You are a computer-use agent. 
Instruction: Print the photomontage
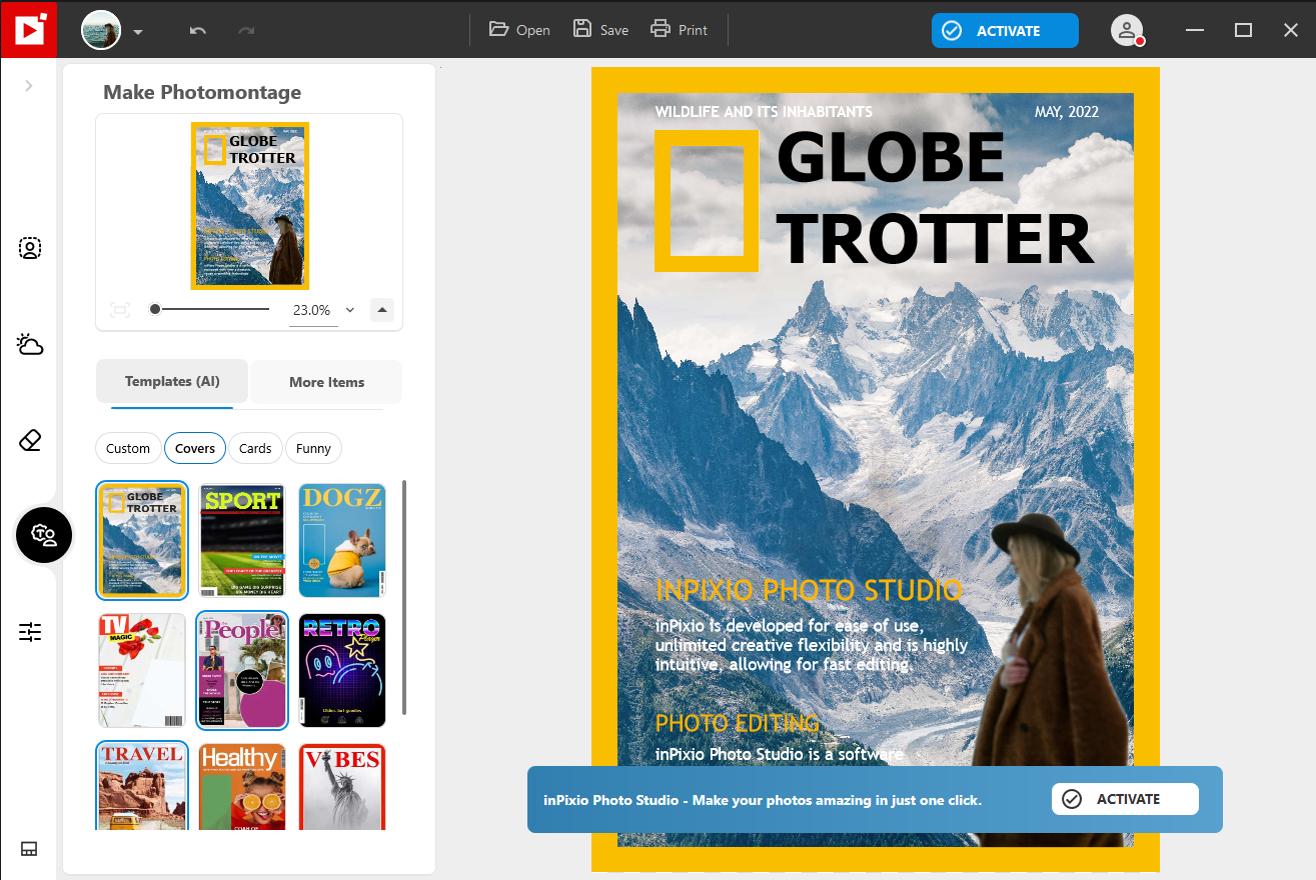tap(679, 30)
